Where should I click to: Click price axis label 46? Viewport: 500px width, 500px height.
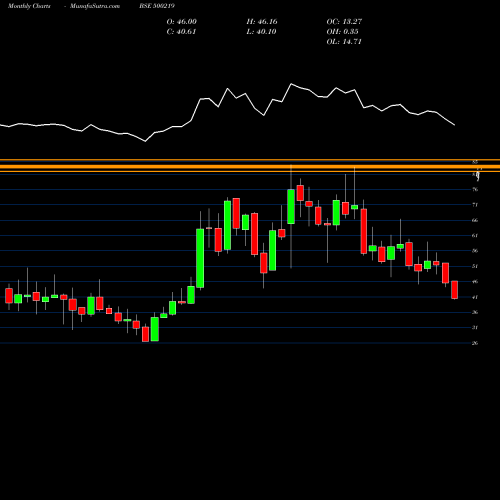coord(475,282)
